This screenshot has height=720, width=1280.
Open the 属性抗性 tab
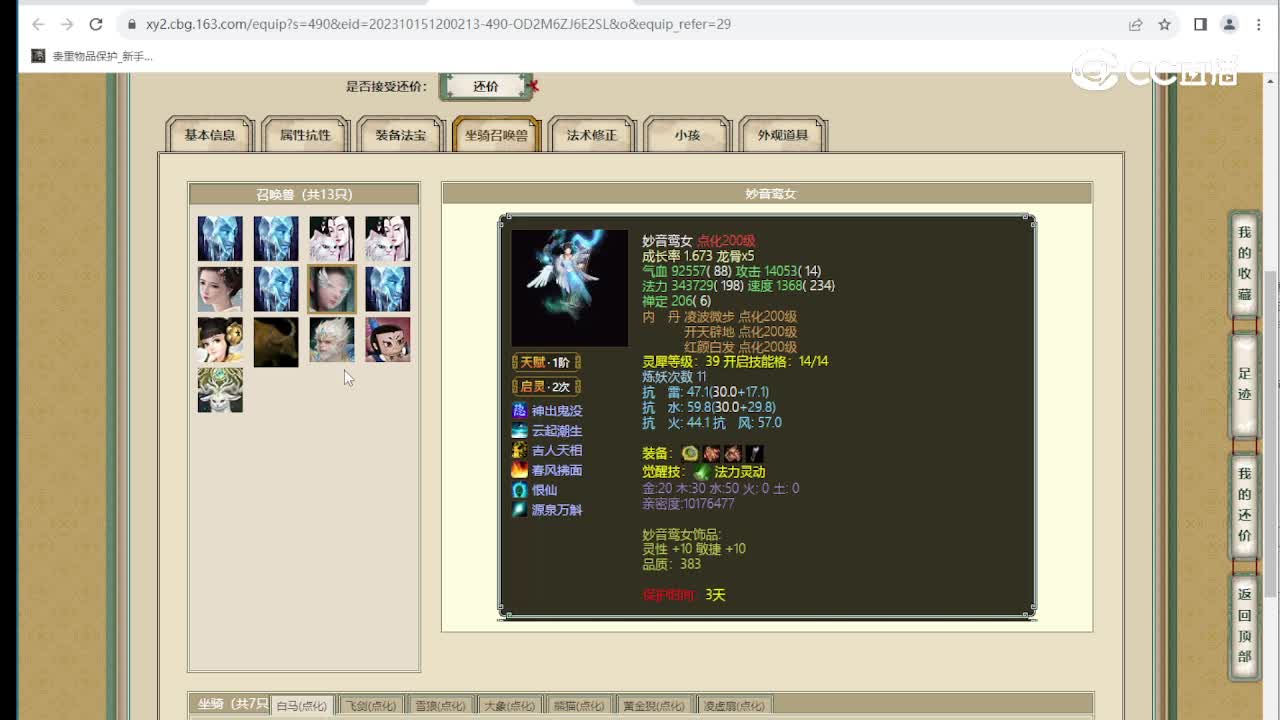coord(305,135)
